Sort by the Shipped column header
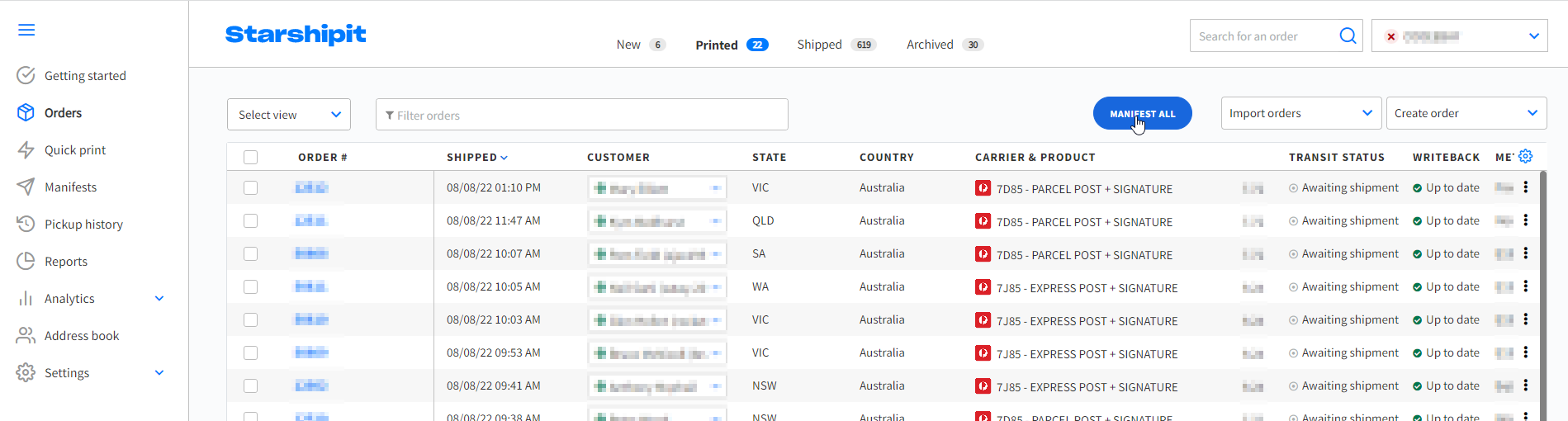This screenshot has height=421, width=1568. click(477, 157)
